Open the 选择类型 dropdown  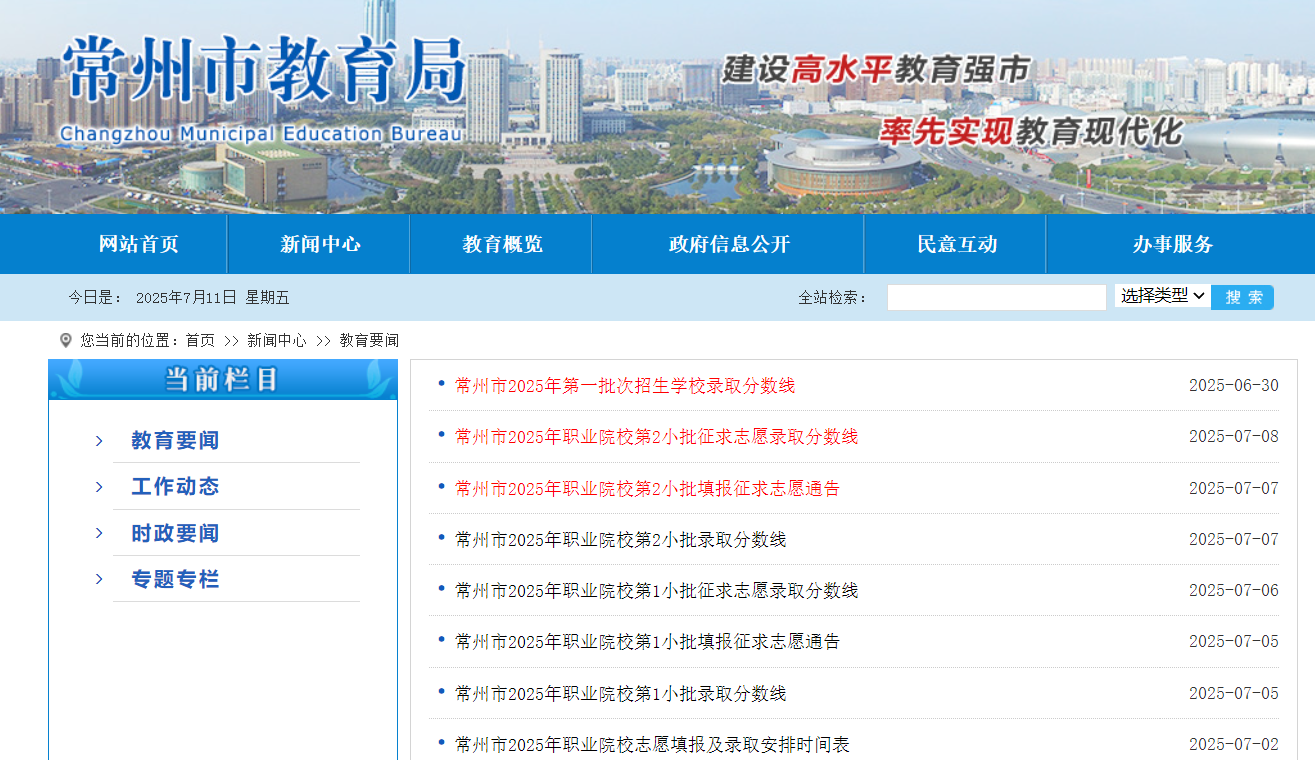pyautogui.click(x=1161, y=296)
